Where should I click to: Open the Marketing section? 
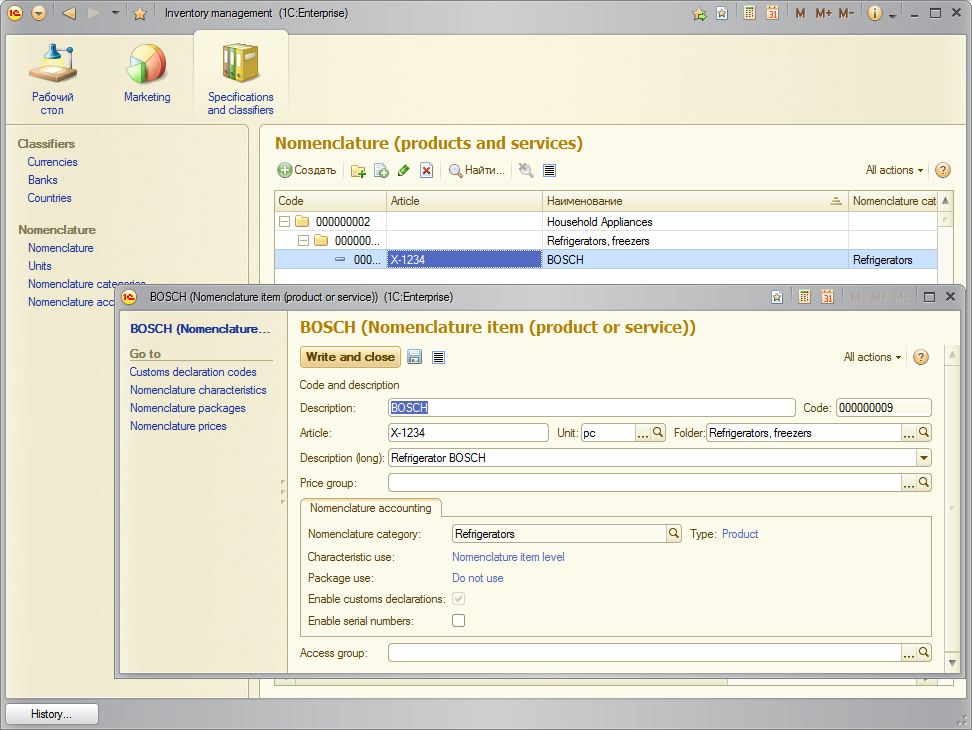(x=147, y=75)
